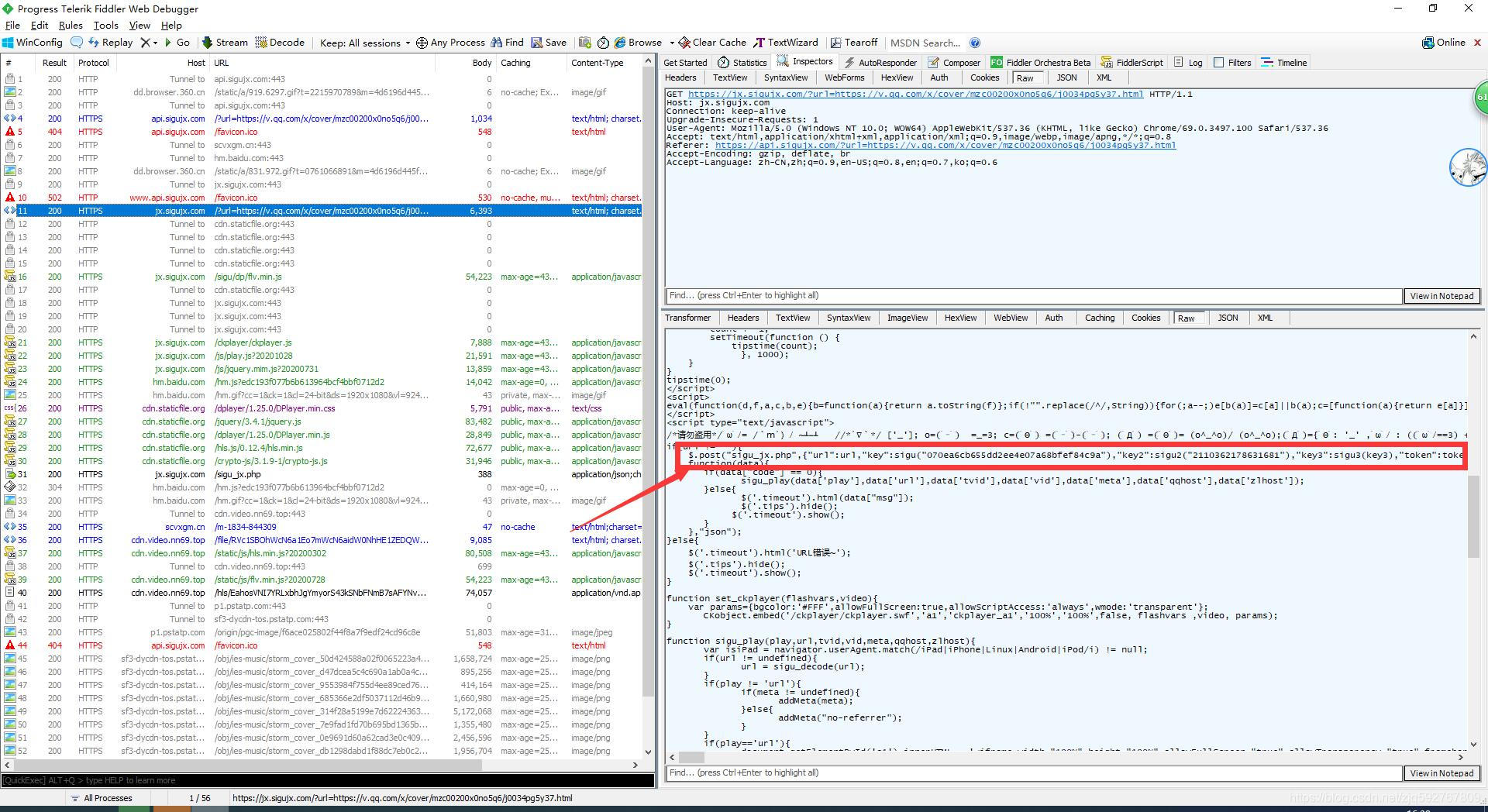This screenshot has width=1488, height=812.
Task: Click the QuickExec command box
Action: point(327,780)
